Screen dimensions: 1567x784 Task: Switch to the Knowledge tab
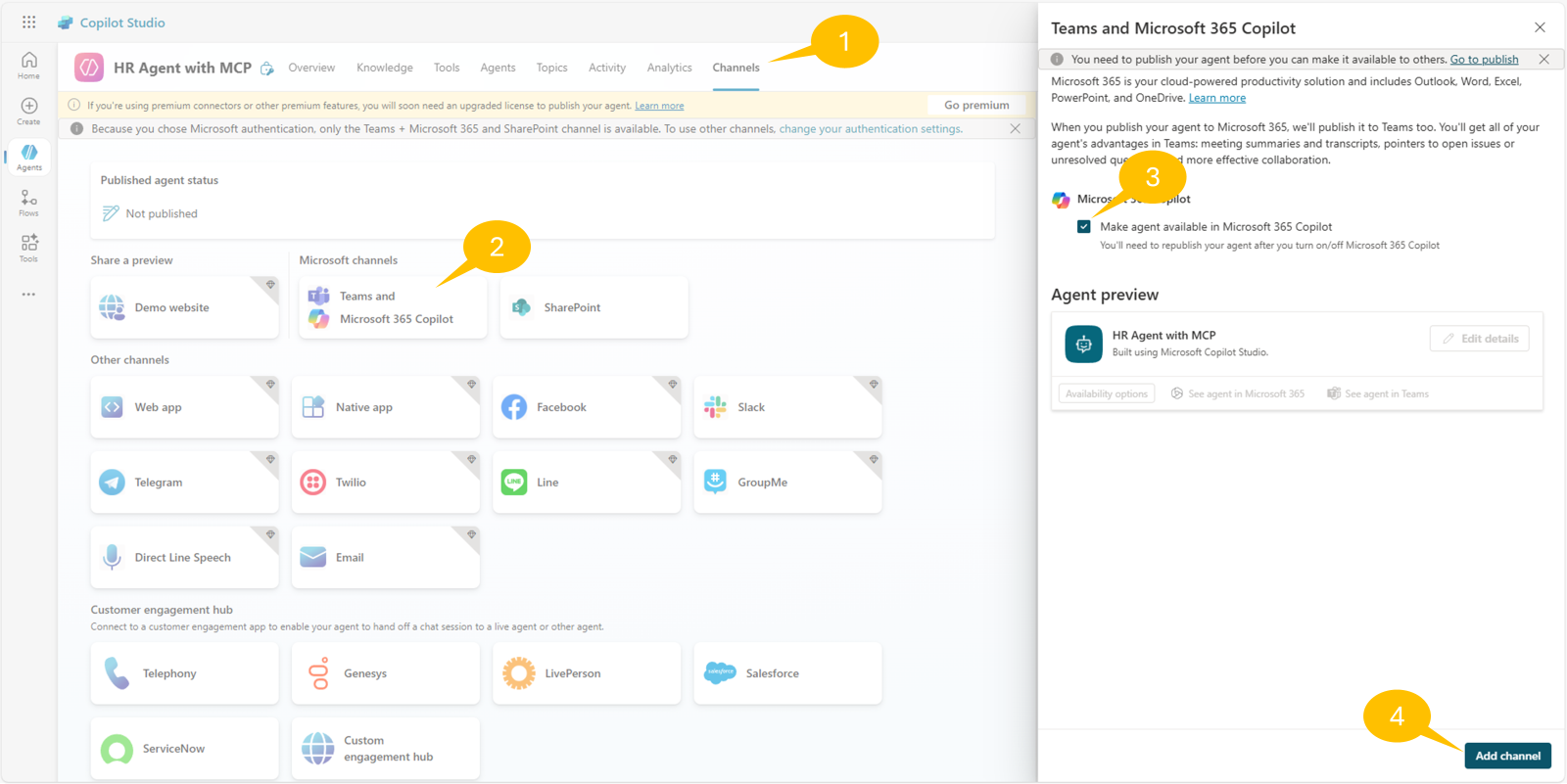point(385,68)
